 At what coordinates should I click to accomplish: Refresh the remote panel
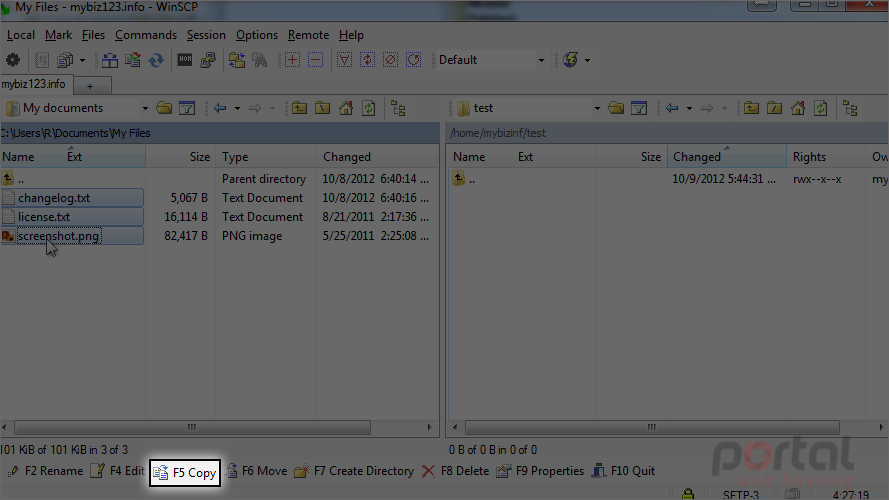[821, 108]
